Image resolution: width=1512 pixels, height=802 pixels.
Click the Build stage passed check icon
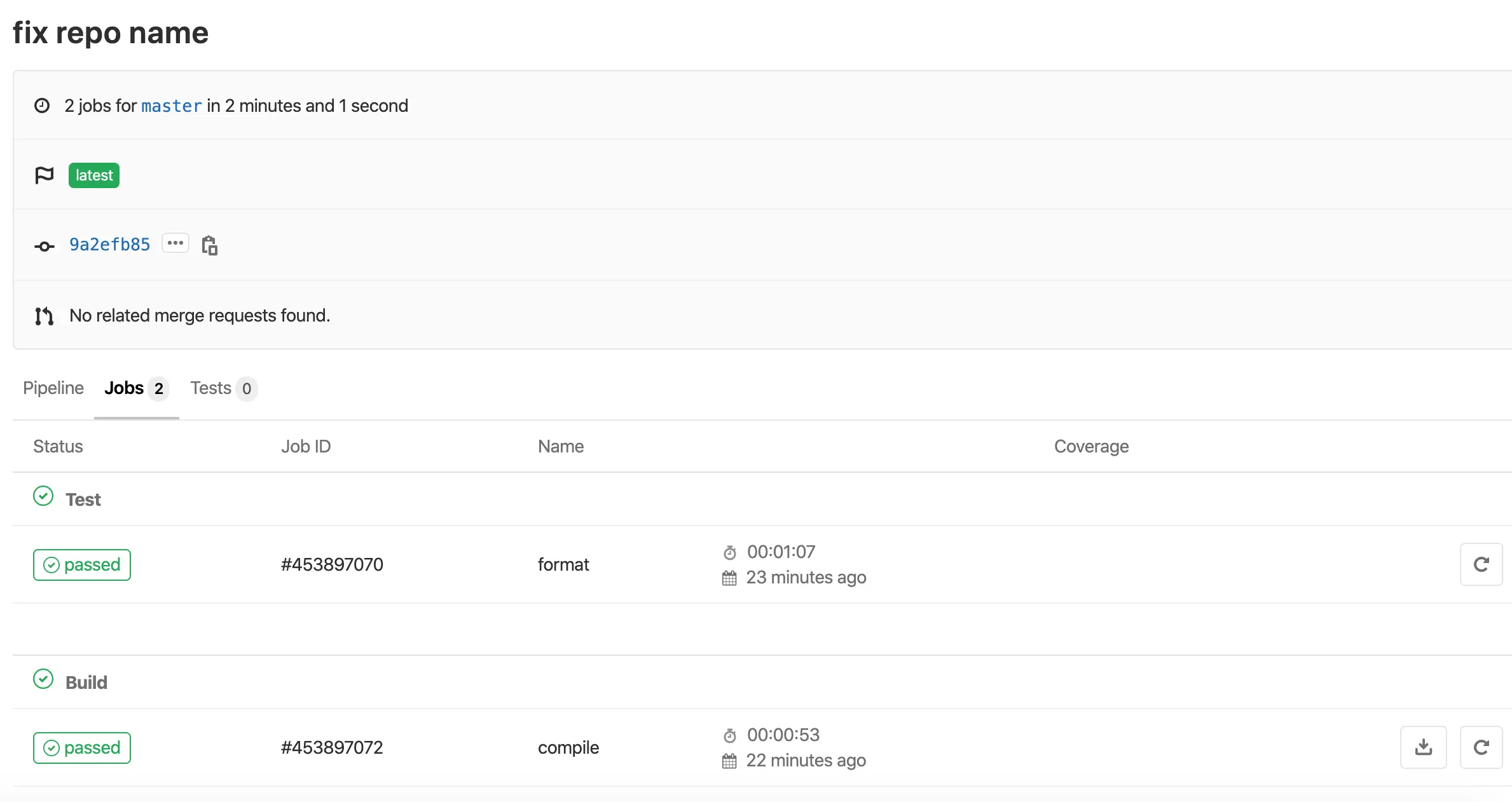pos(43,679)
